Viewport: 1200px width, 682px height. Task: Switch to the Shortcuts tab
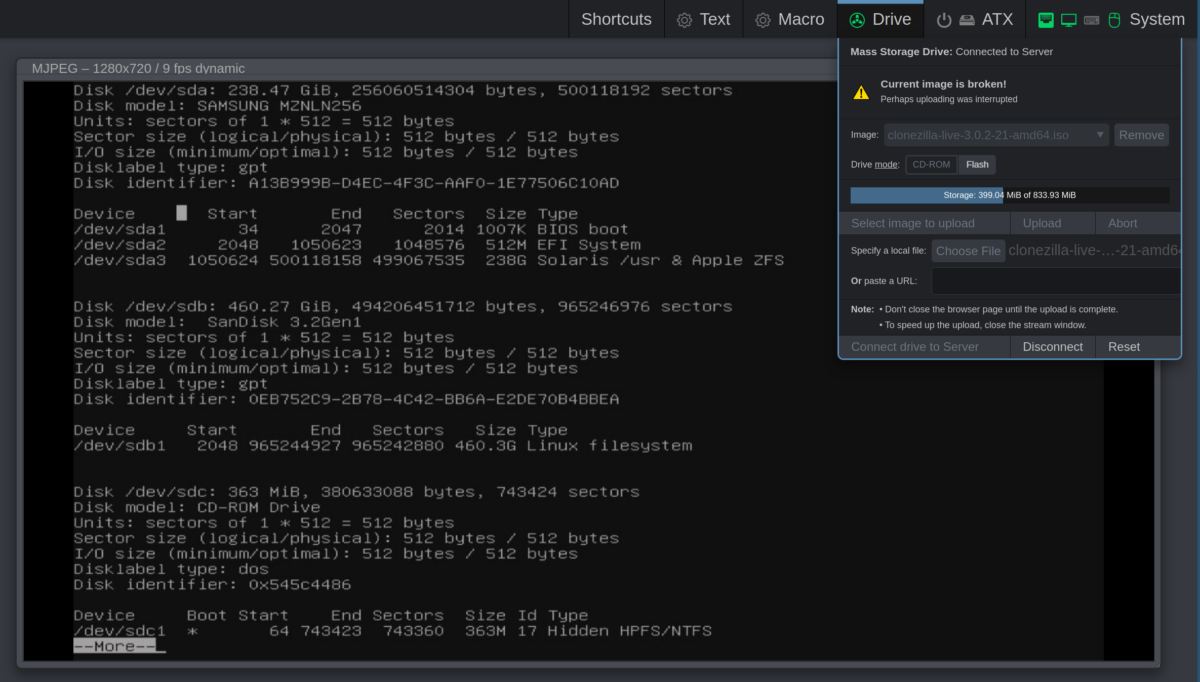tap(615, 19)
